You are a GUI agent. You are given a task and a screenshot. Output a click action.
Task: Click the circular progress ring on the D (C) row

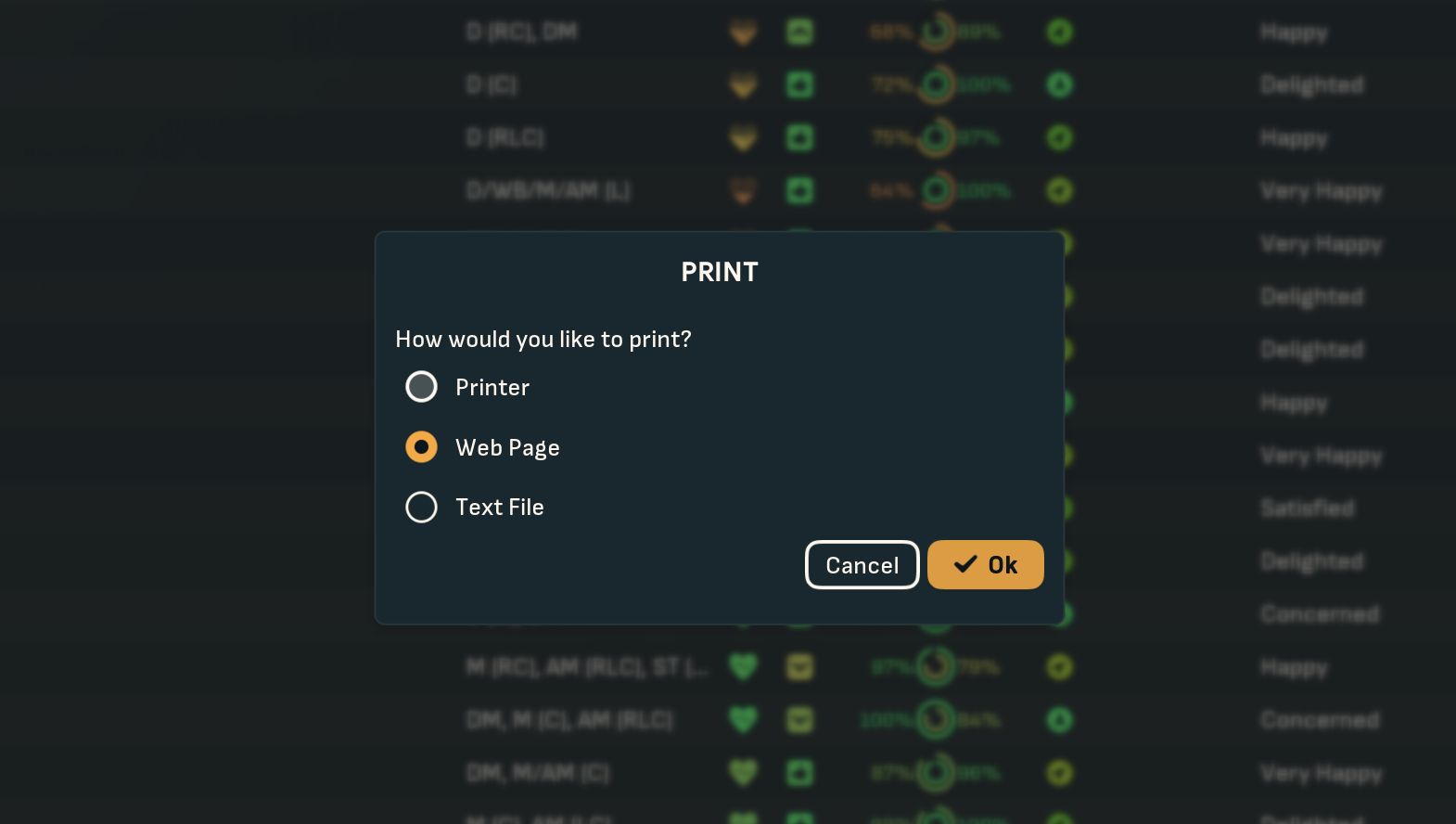tap(935, 84)
